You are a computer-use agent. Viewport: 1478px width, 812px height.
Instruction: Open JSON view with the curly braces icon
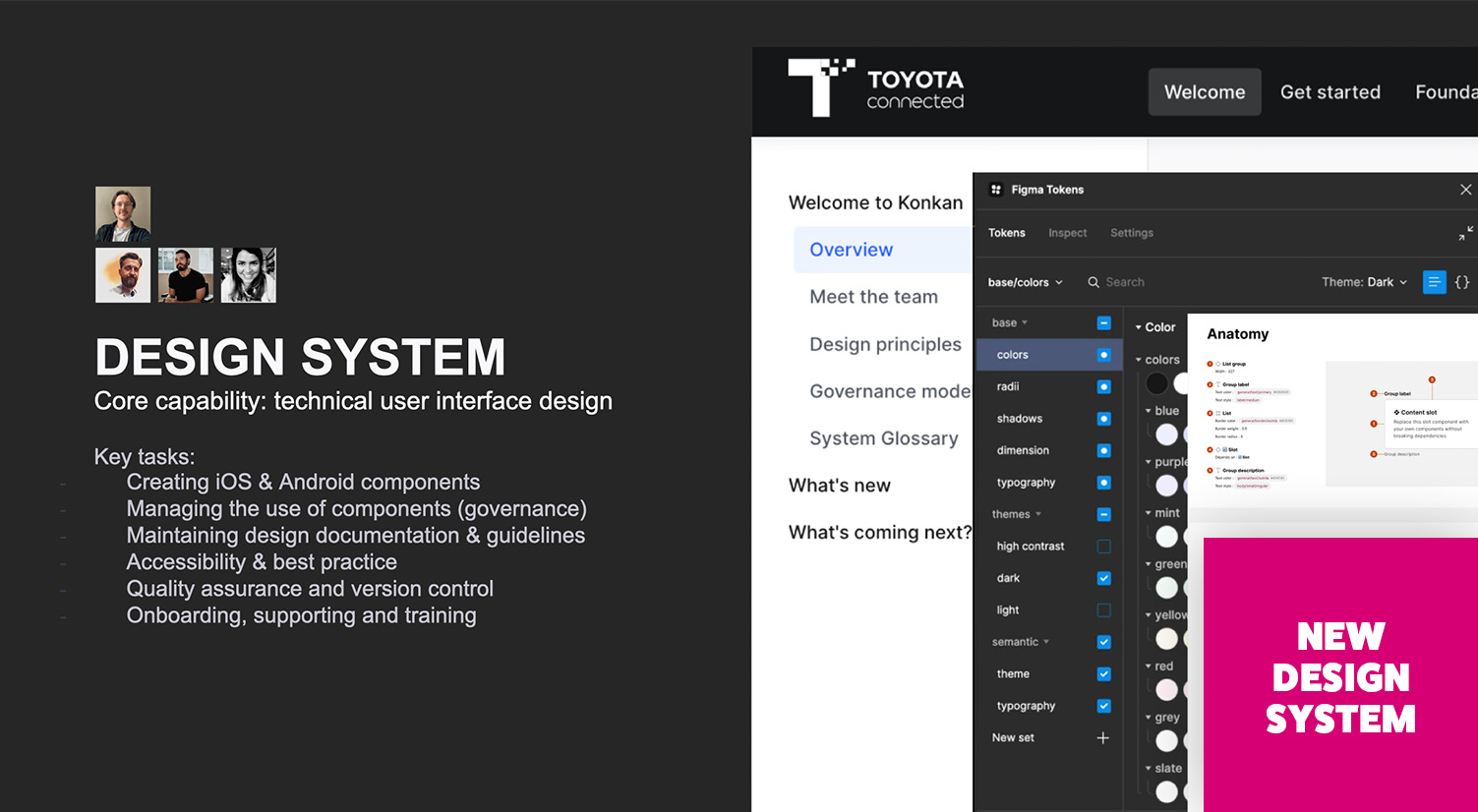(1462, 282)
